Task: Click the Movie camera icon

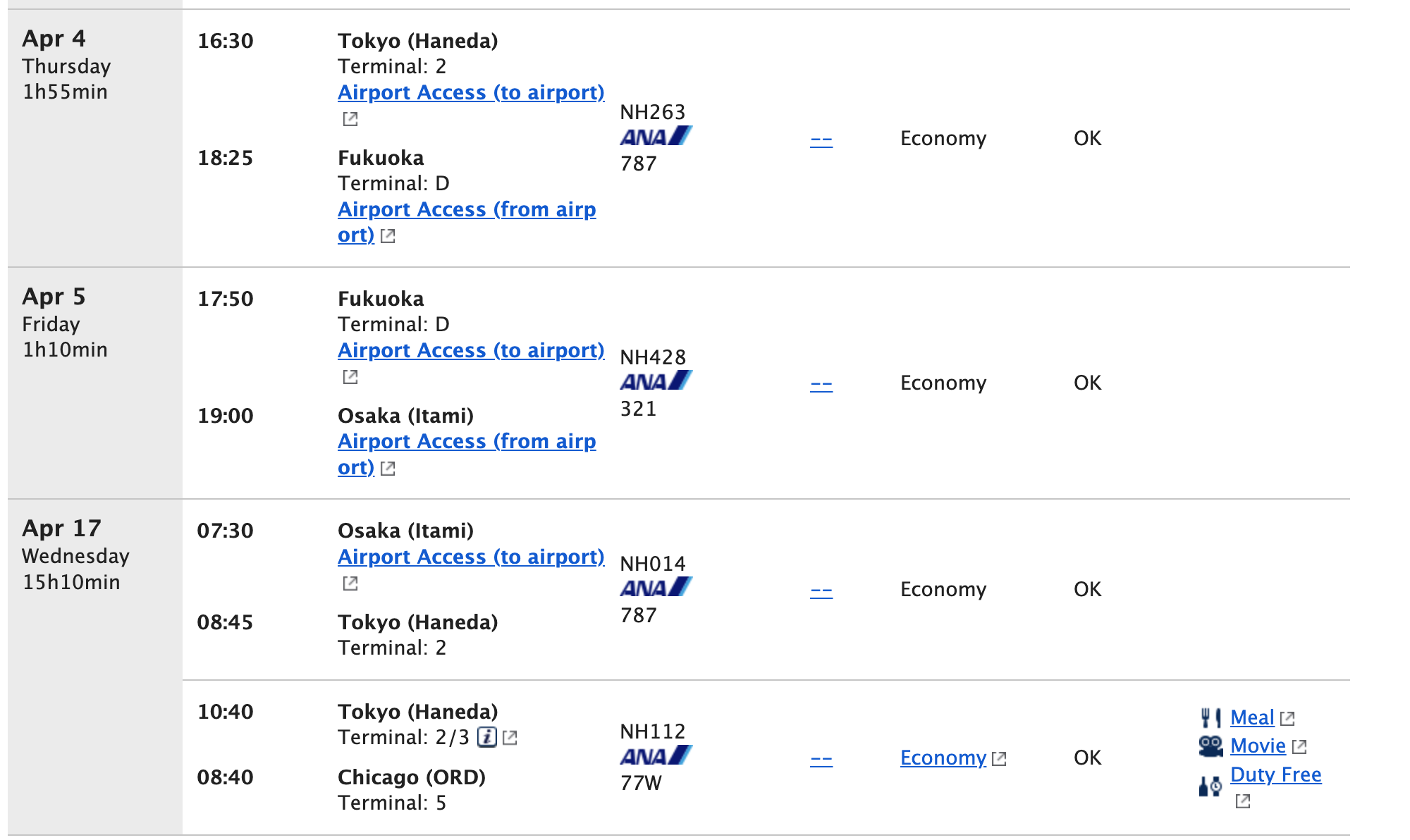Action: pos(1211,746)
